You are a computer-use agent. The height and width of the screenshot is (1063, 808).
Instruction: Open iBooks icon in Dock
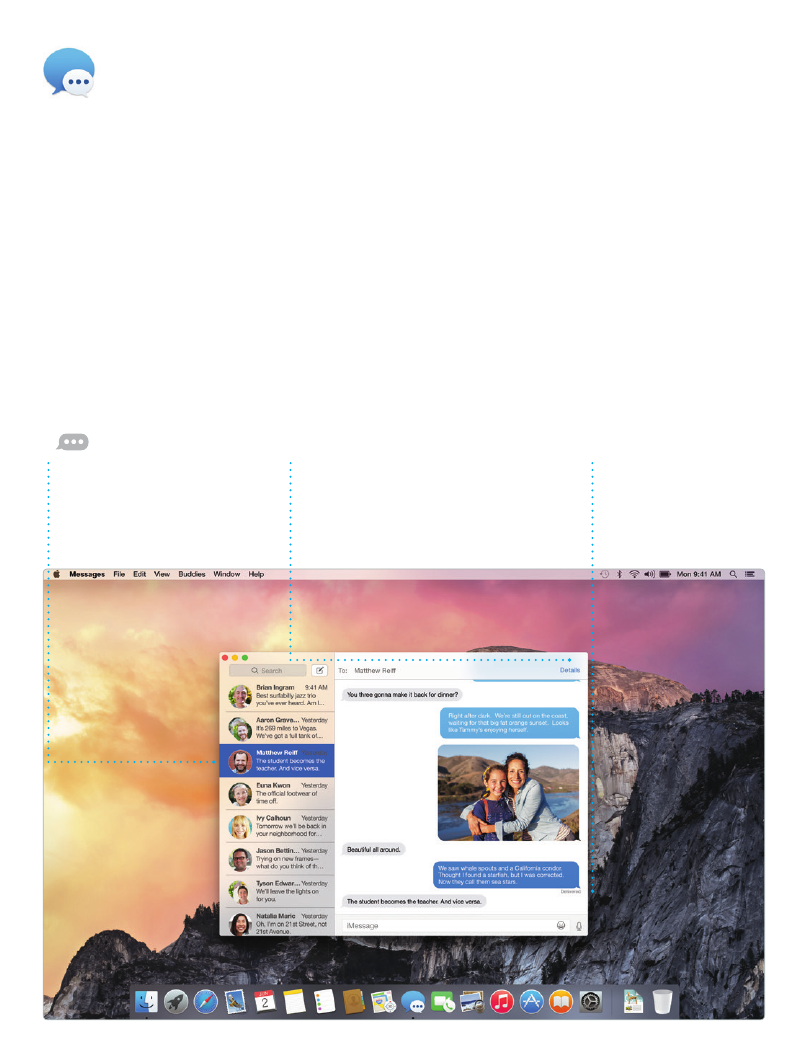click(561, 1001)
